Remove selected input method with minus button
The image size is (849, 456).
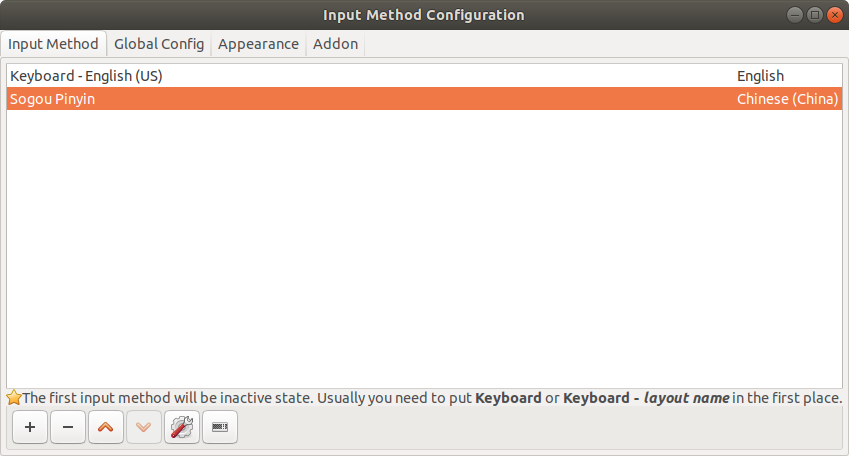(68, 427)
